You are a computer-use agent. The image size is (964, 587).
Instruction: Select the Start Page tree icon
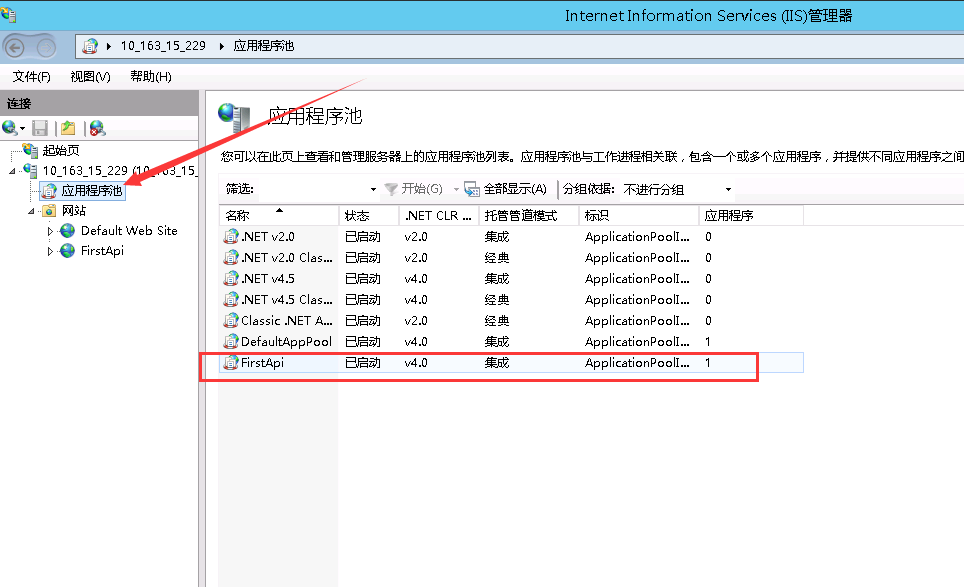click(30, 150)
